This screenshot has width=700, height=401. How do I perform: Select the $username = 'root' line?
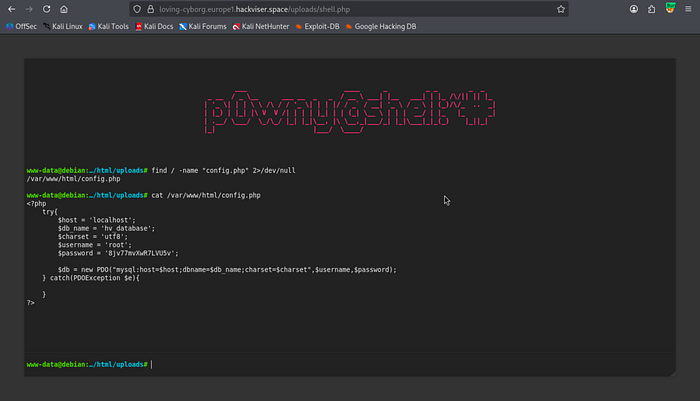[95, 245]
